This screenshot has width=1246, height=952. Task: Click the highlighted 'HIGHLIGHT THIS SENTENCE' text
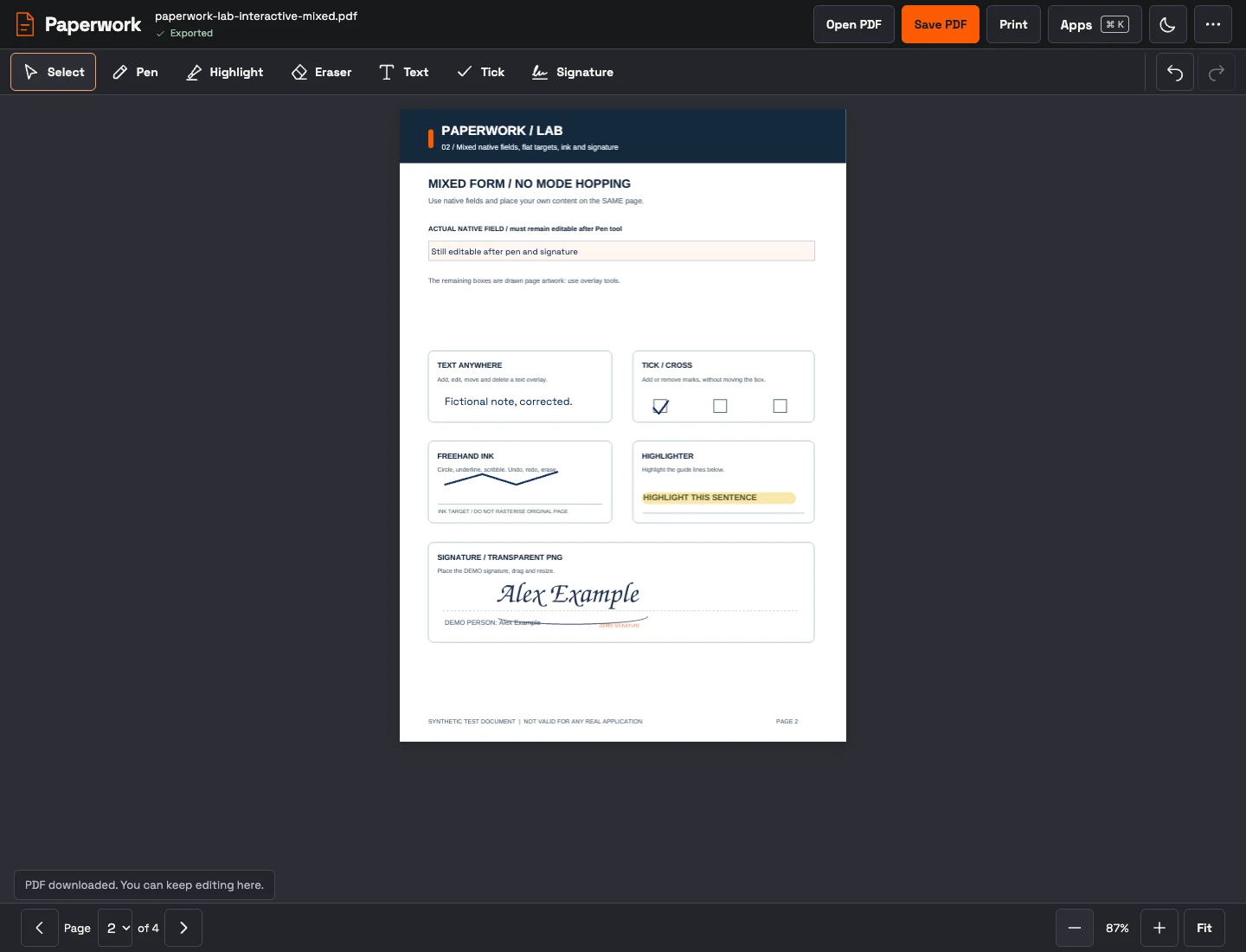pyautogui.click(x=700, y=498)
